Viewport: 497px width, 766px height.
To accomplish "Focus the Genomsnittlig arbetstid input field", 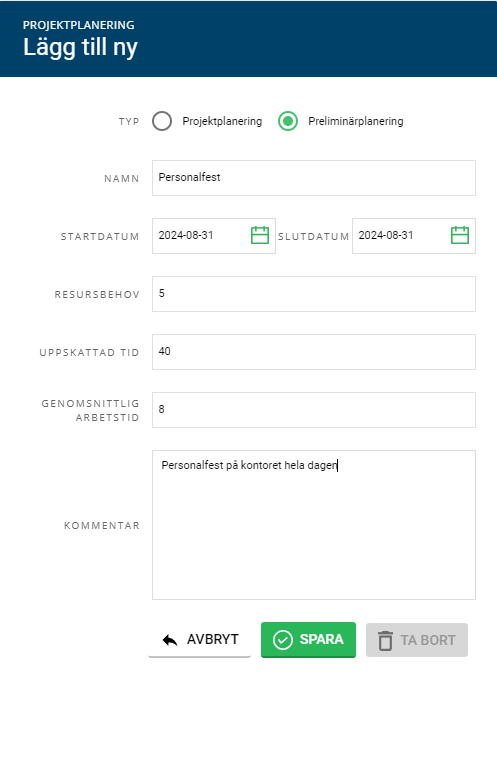I will point(314,410).
